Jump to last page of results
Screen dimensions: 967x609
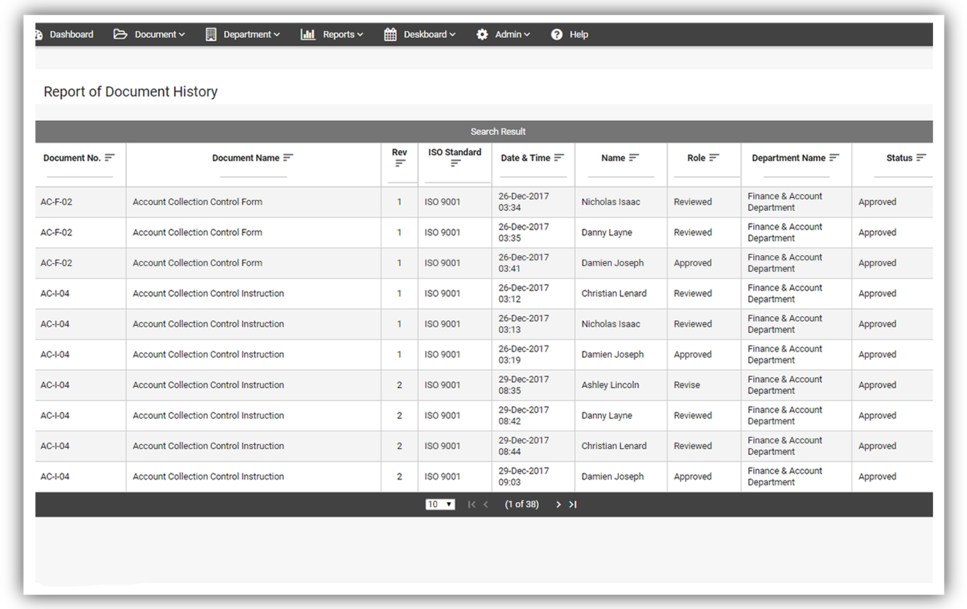coord(573,504)
